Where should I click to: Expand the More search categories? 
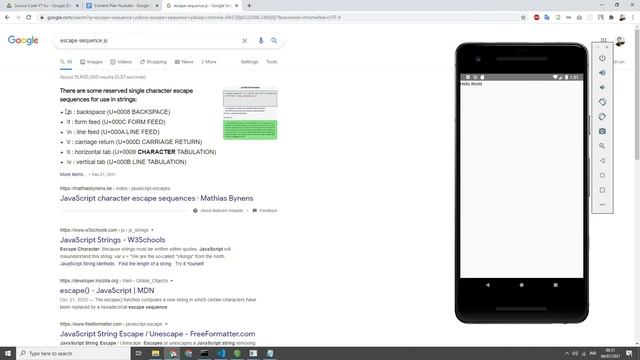(x=209, y=62)
